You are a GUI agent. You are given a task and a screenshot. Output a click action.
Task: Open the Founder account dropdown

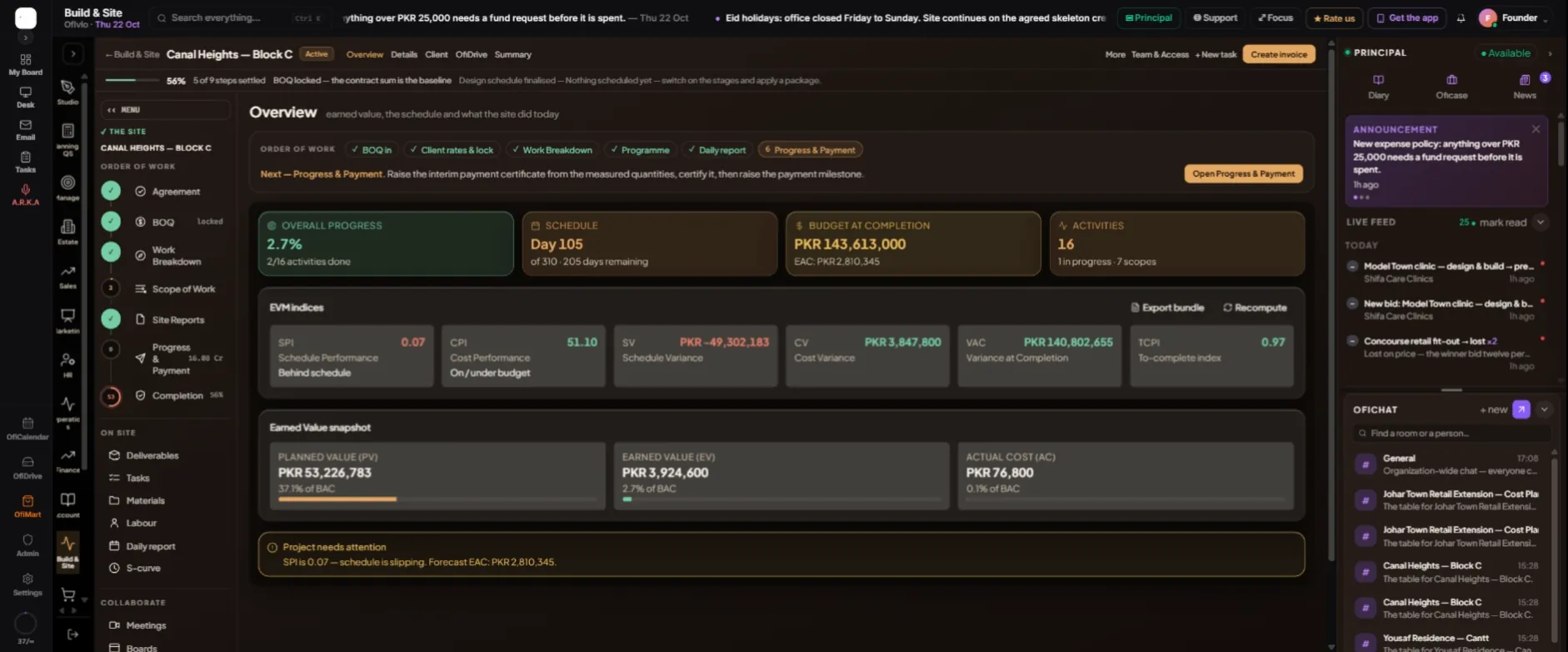point(1513,18)
